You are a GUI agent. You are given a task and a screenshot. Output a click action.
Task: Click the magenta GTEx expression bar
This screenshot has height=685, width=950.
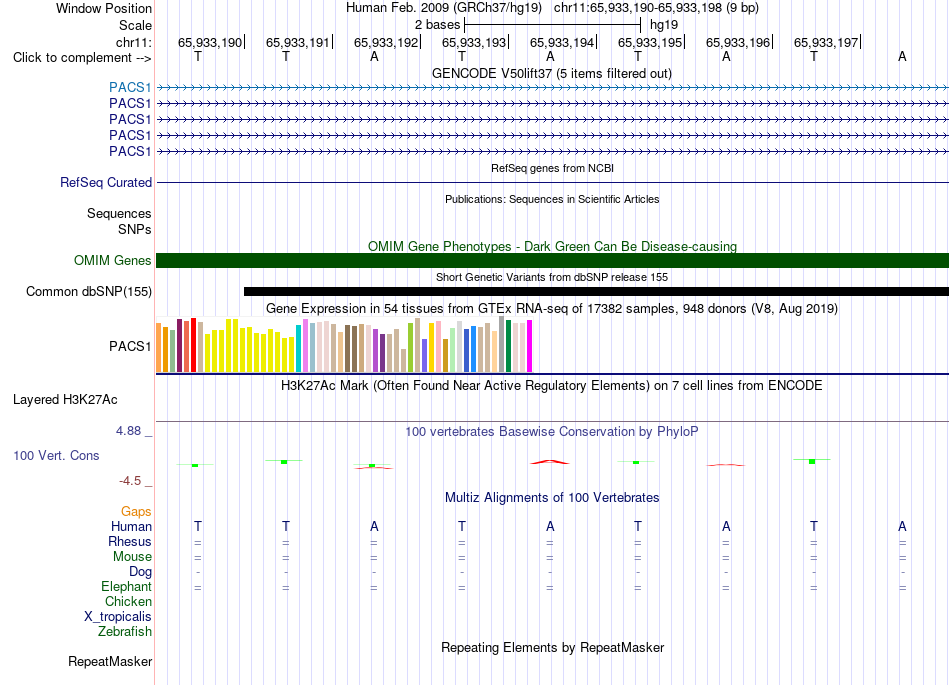530,346
